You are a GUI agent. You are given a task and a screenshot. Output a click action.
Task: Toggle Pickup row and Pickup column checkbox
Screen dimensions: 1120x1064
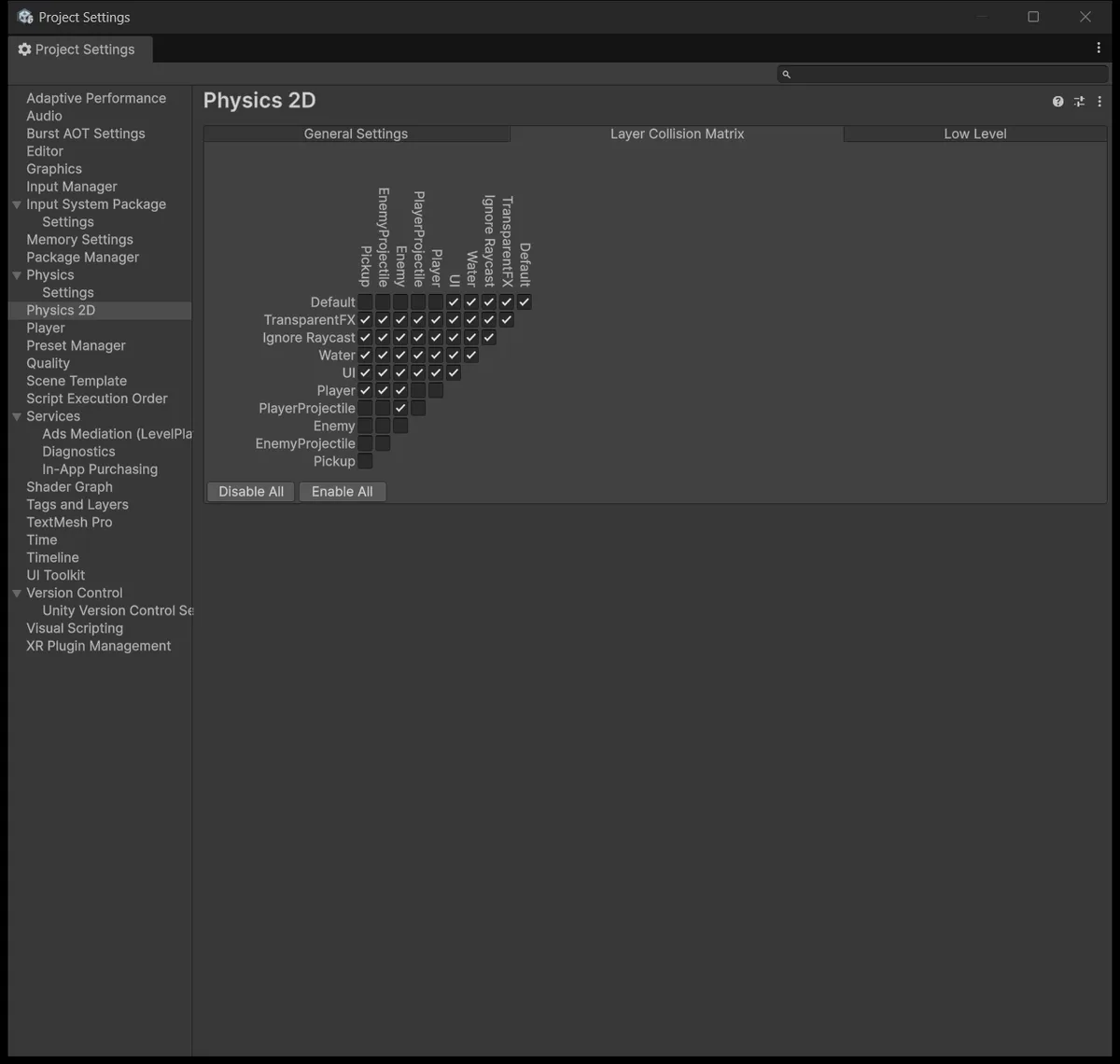tap(365, 462)
